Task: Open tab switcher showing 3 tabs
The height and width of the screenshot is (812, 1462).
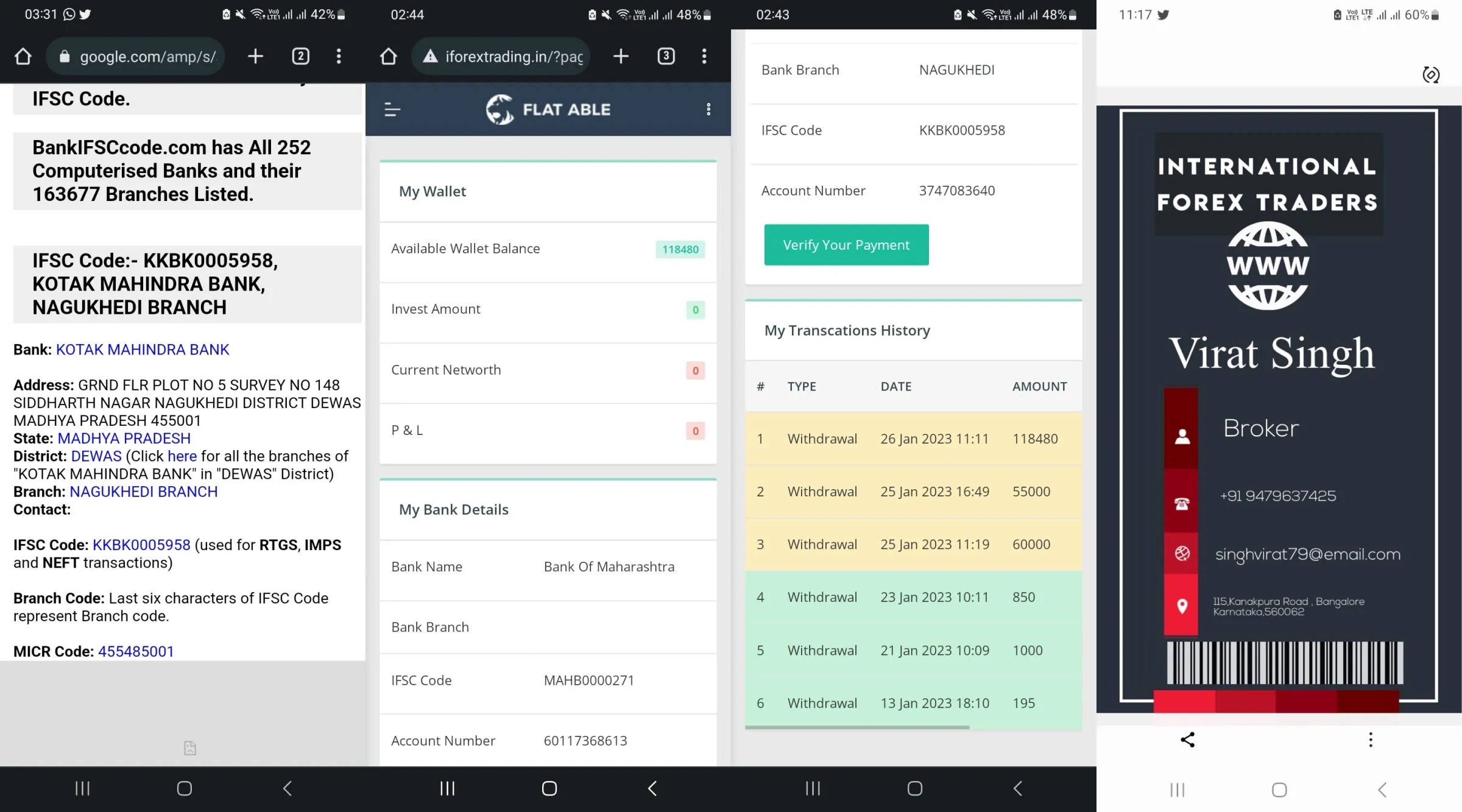Action: (x=666, y=57)
